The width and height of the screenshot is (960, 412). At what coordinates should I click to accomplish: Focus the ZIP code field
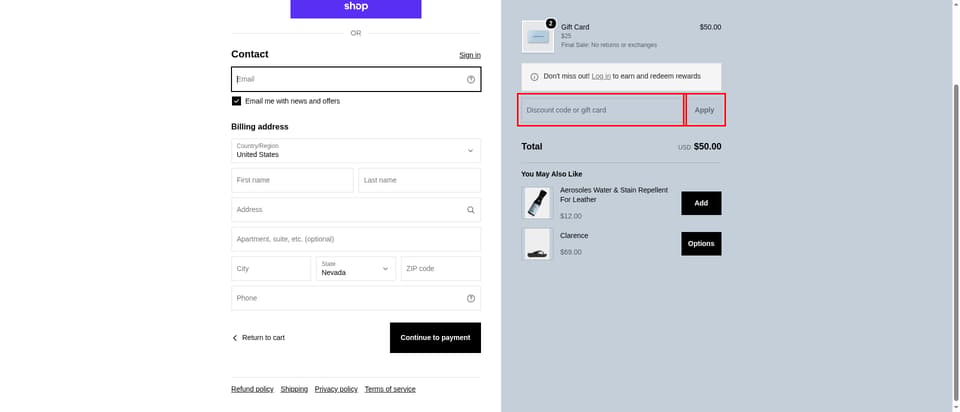coord(441,269)
